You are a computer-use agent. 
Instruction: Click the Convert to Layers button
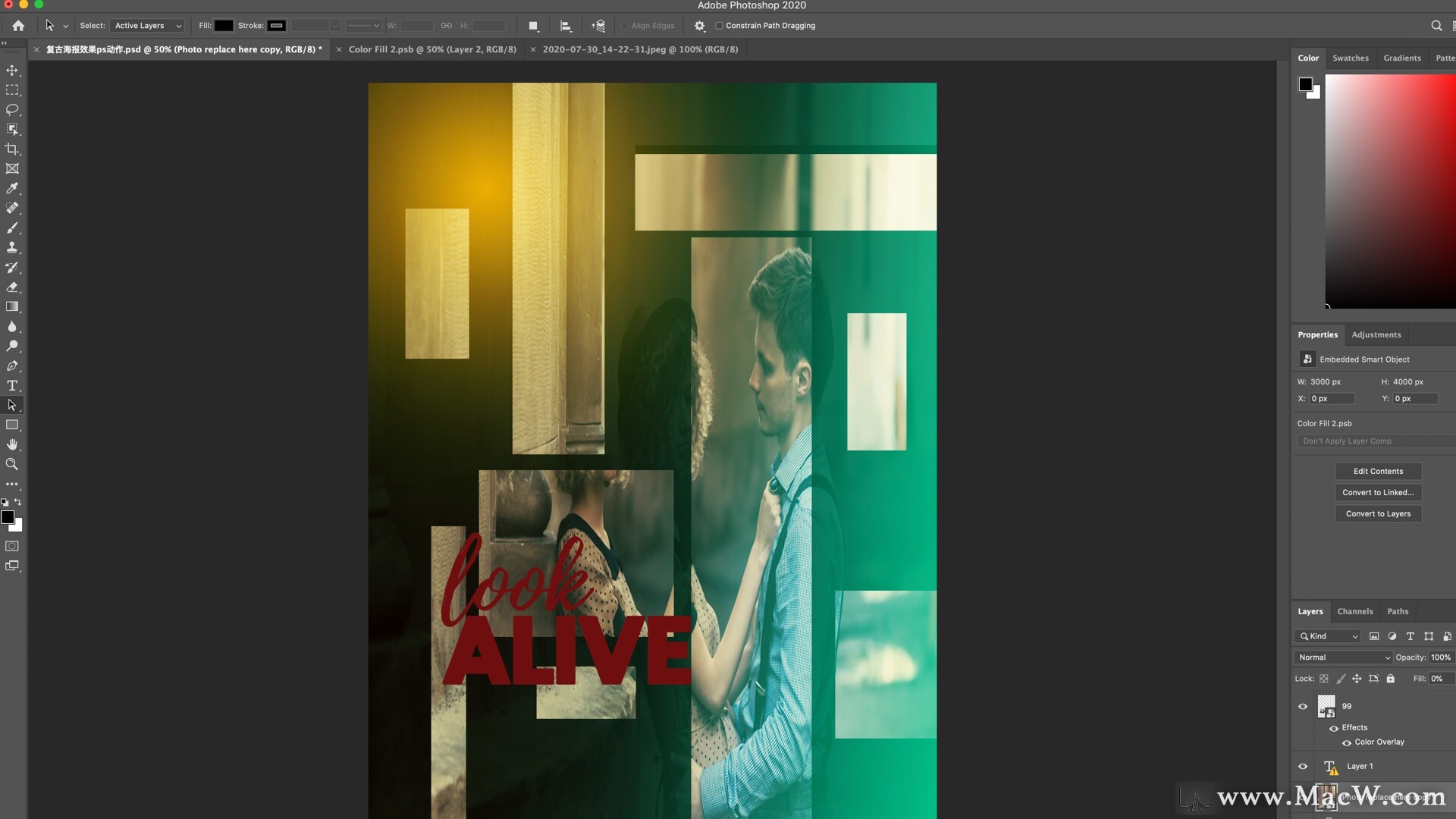[x=1378, y=514]
